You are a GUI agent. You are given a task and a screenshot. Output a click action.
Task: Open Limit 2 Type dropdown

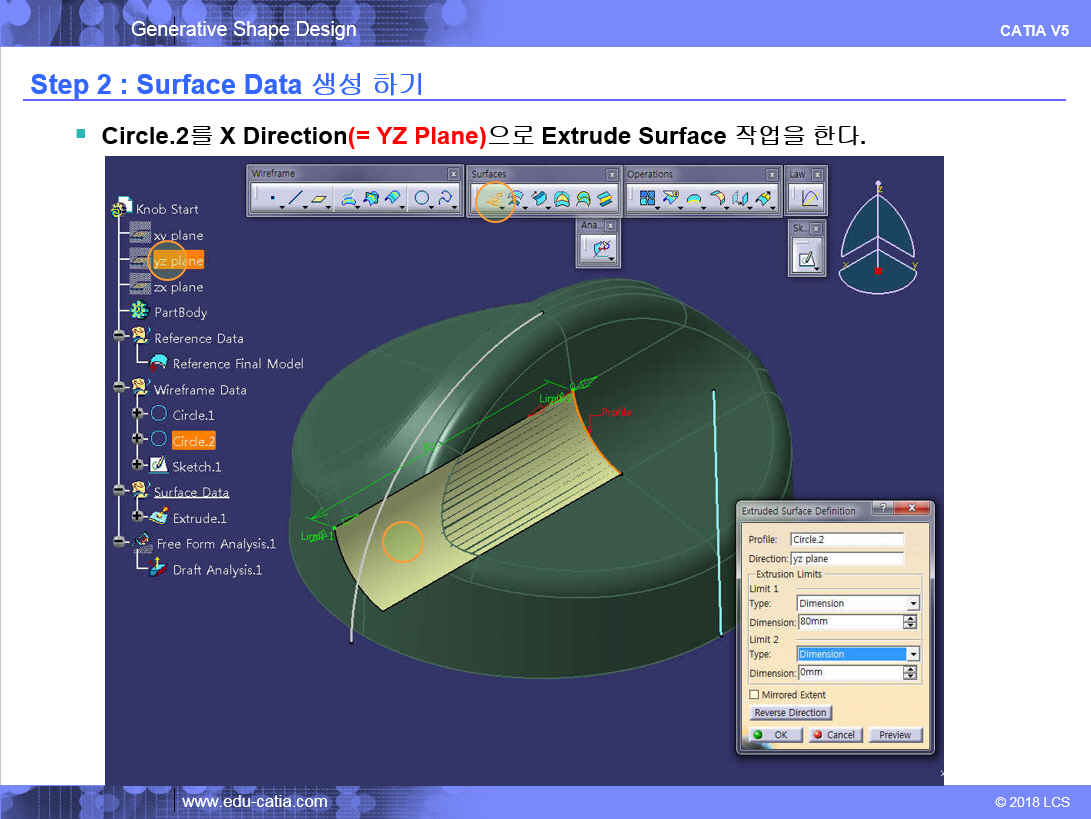912,654
